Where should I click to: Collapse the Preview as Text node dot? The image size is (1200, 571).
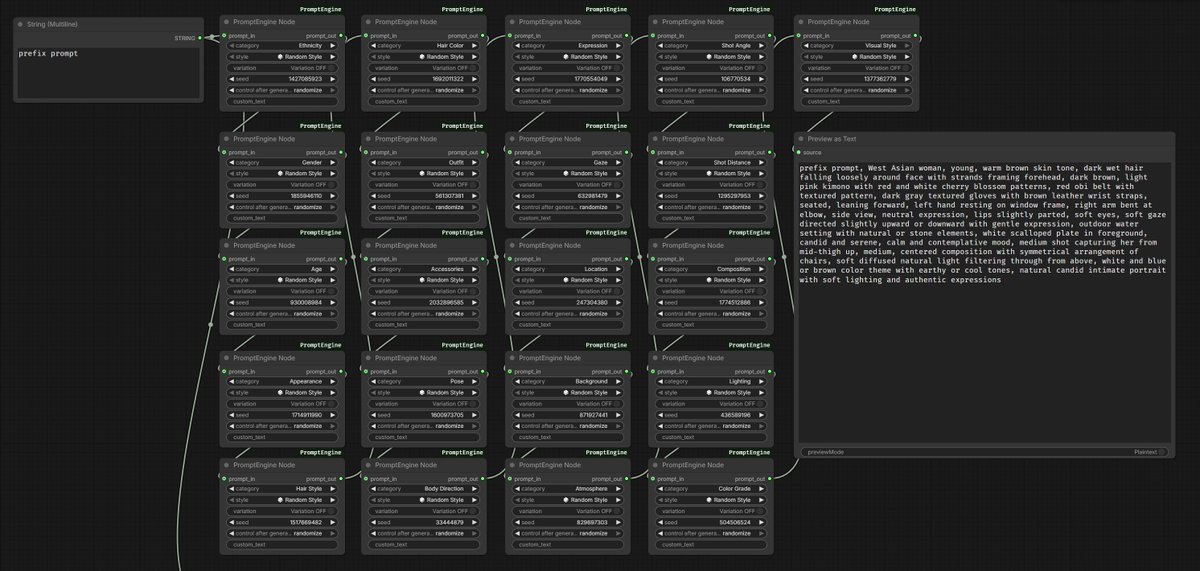[803, 138]
